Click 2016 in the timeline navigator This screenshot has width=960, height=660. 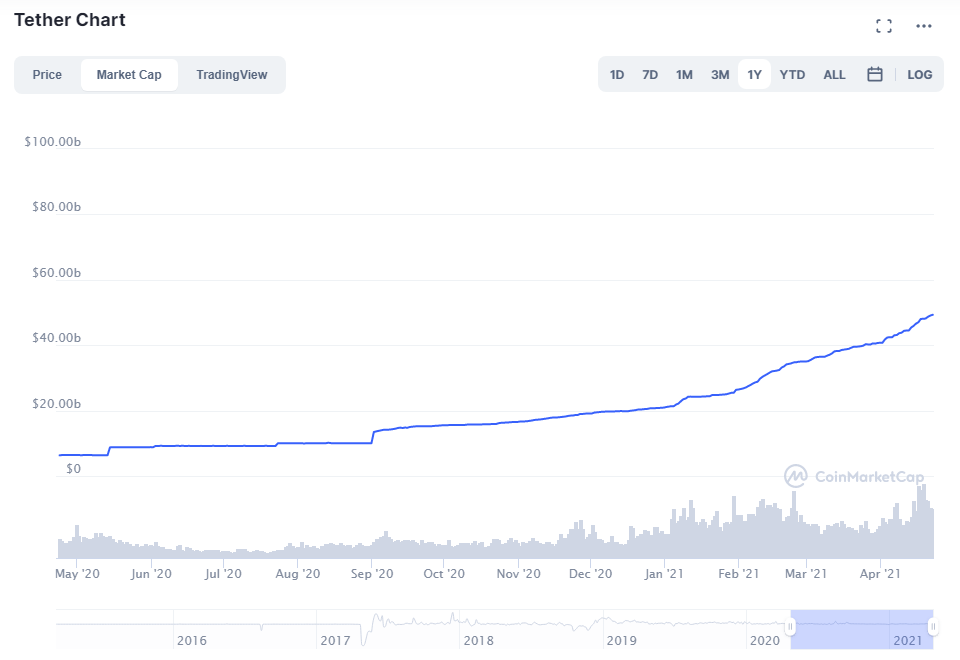[192, 640]
